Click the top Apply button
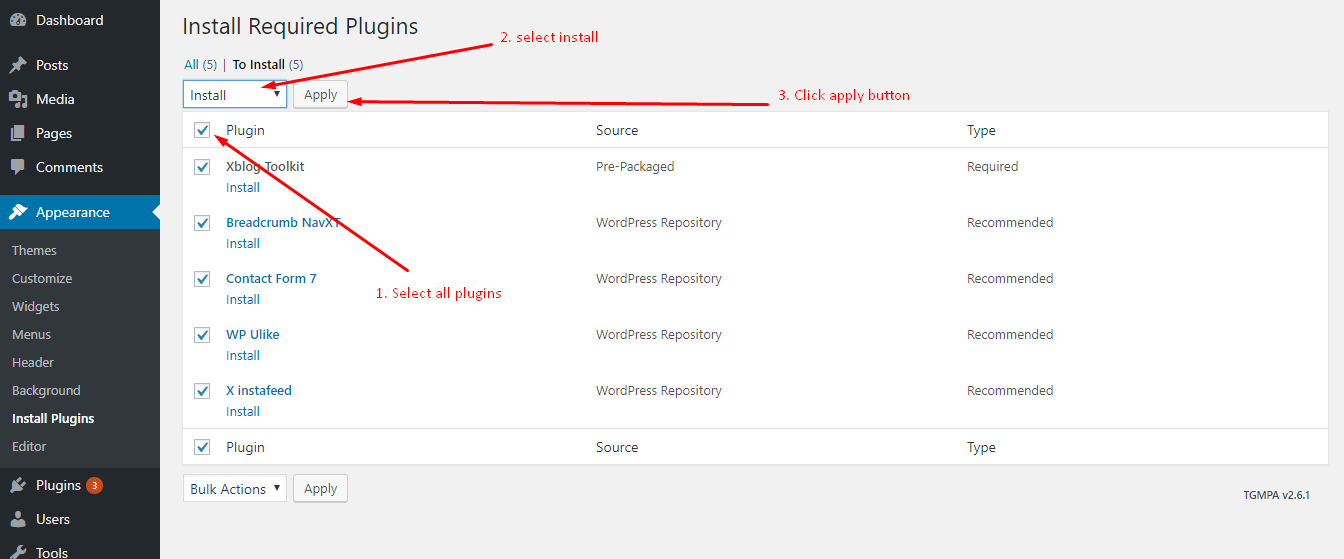1344x559 pixels. 320,95
